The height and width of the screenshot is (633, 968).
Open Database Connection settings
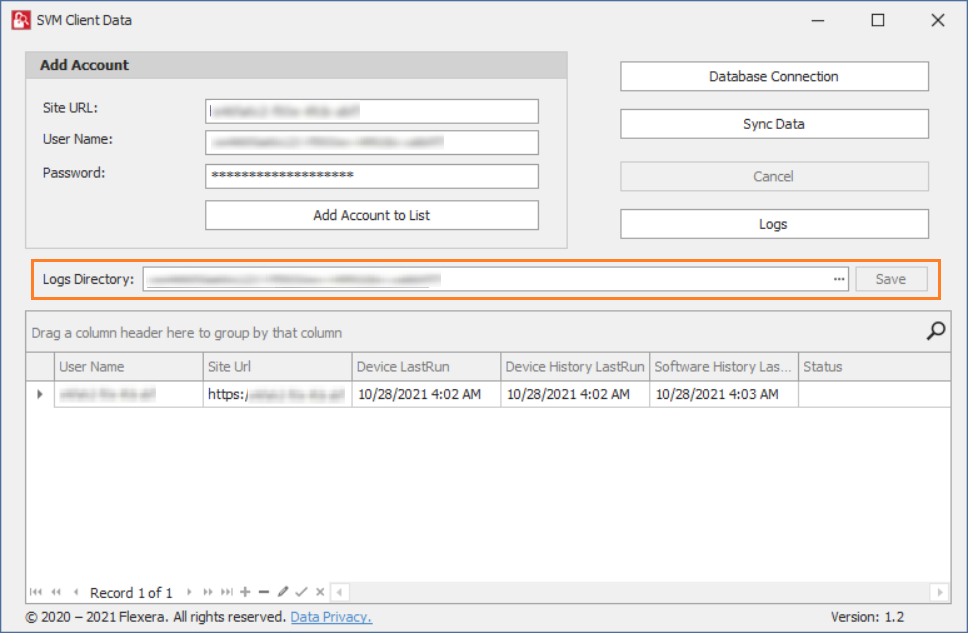point(774,76)
